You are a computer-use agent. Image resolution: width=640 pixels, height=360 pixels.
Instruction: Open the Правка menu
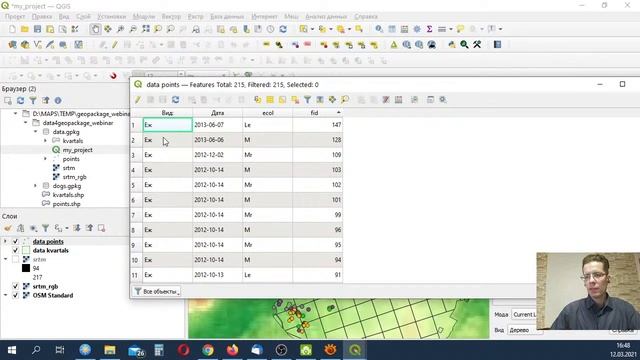(x=42, y=17)
